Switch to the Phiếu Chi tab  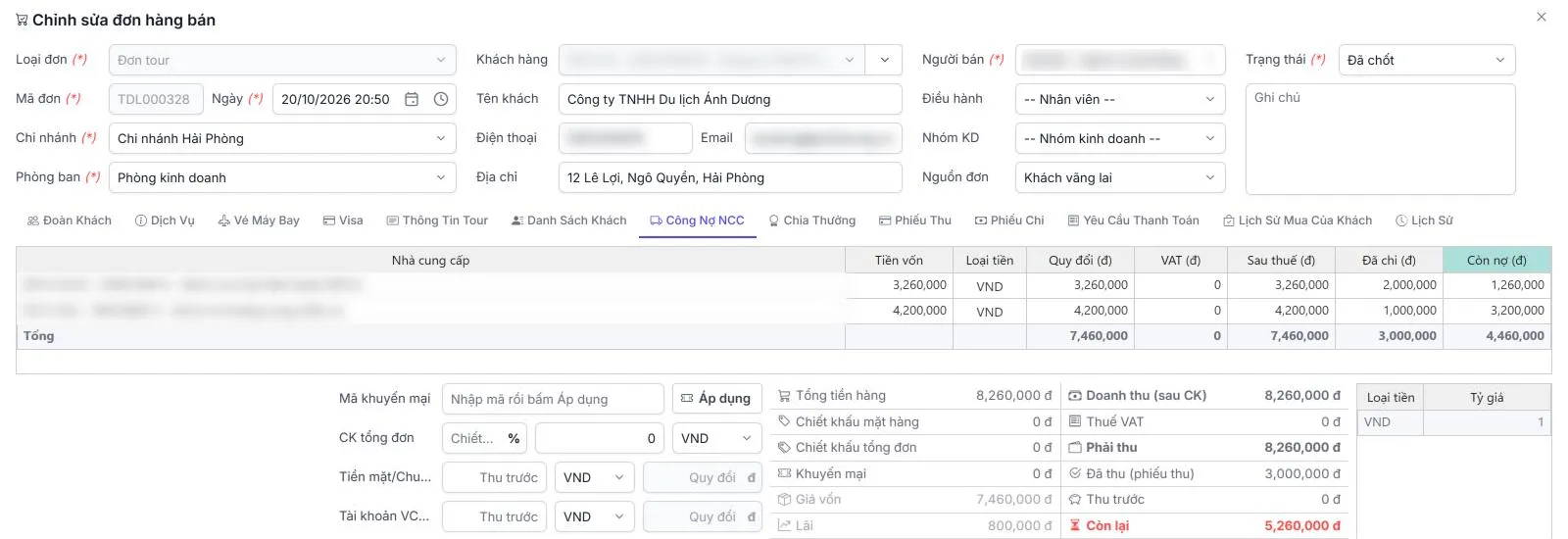point(1009,220)
